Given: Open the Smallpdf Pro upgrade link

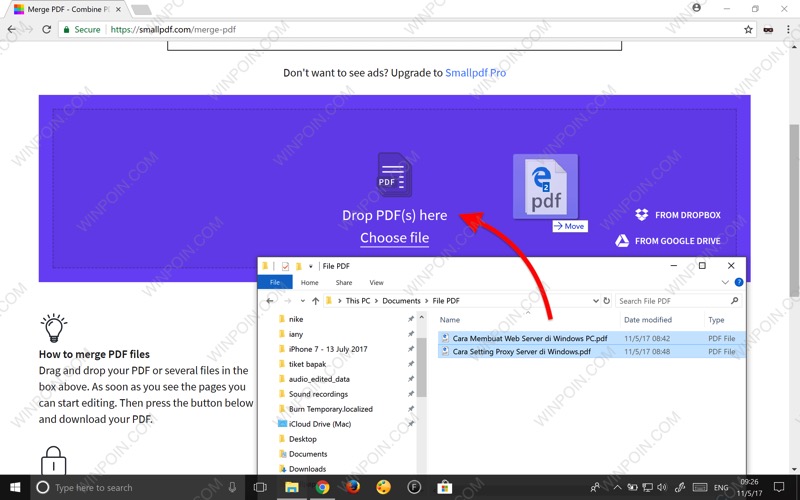Looking at the screenshot, I should click(476, 72).
